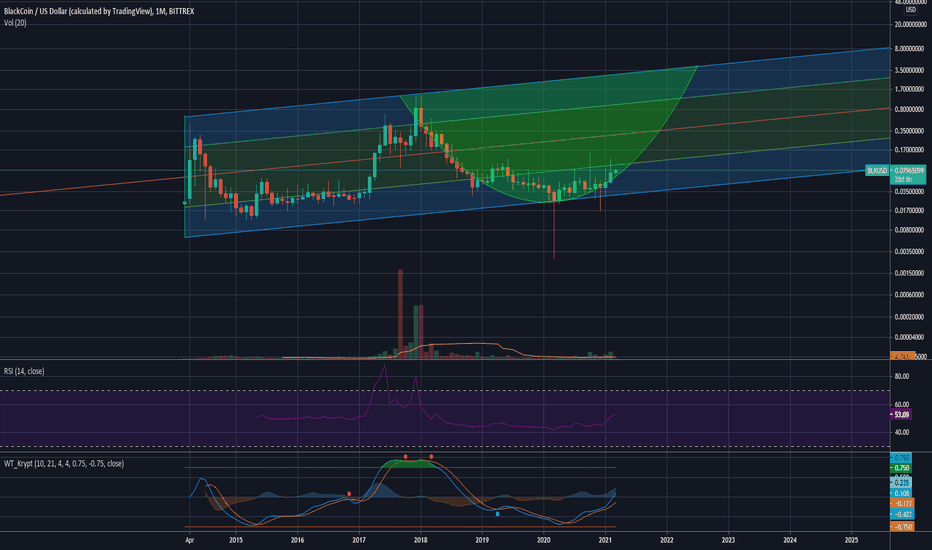Click the 2021 label on the time axis
Viewport: 932px width, 550px height.
pos(605,540)
